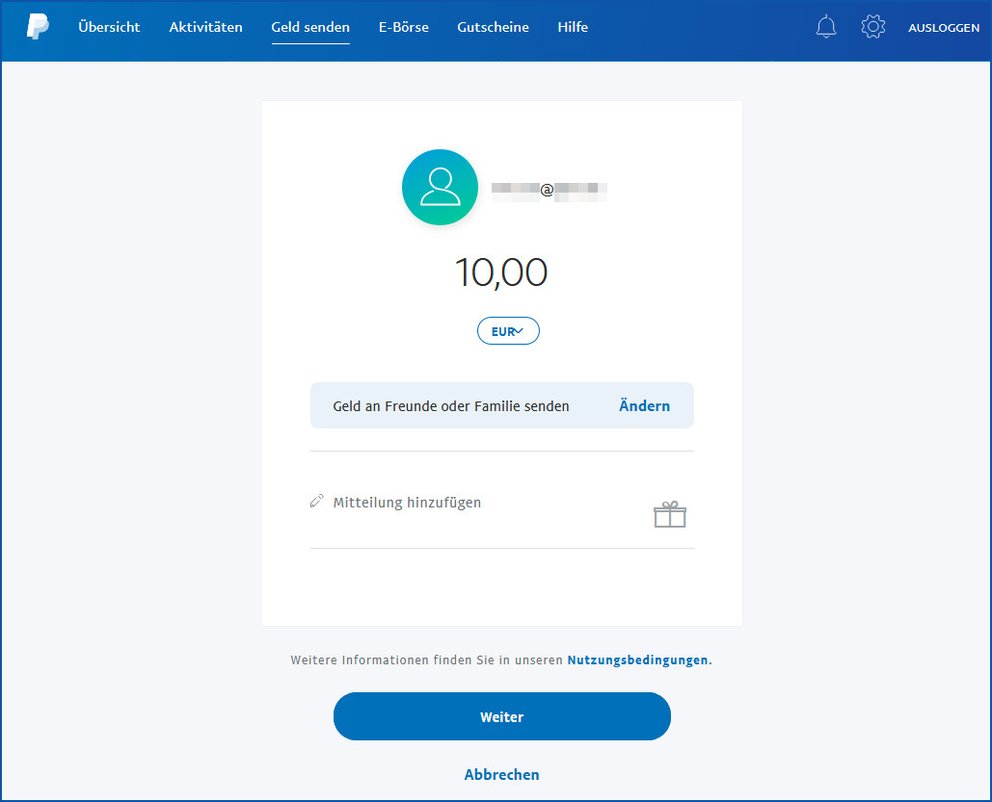This screenshot has width=992, height=802.
Task: Click AUSLOGGEN to log out
Action: (x=944, y=28)
